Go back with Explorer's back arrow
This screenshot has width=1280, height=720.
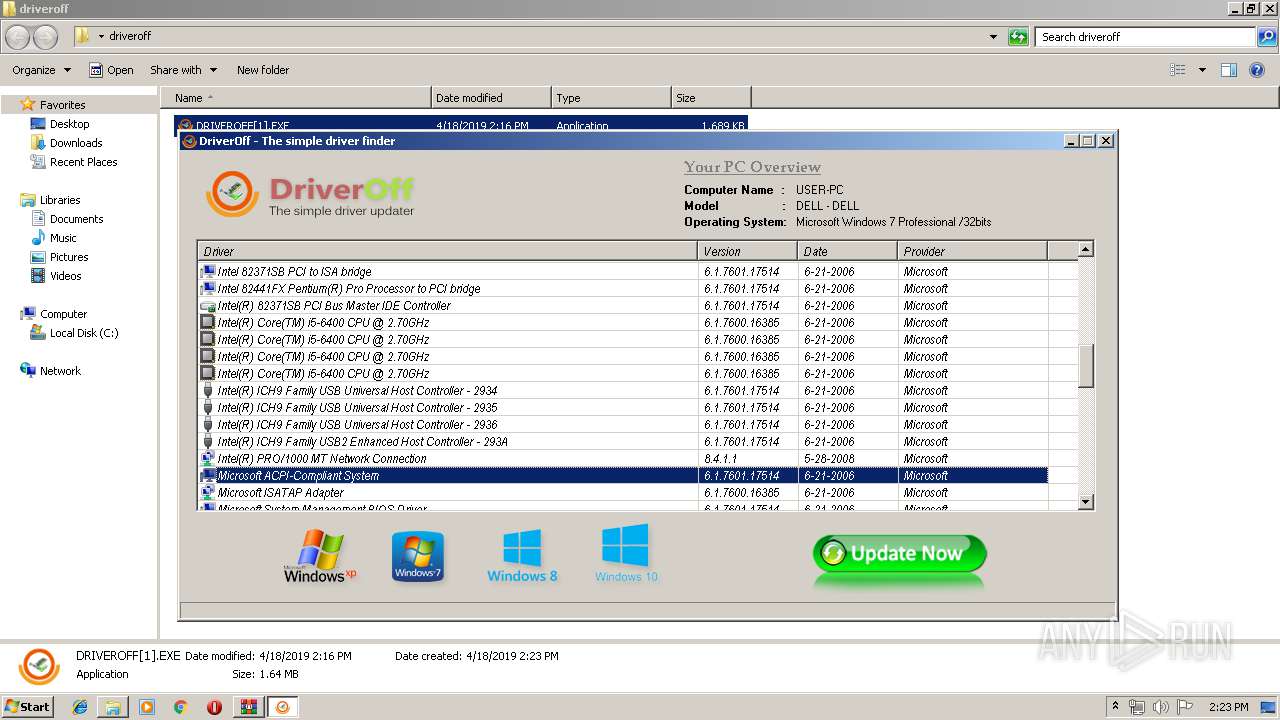(x=18, y=37)
